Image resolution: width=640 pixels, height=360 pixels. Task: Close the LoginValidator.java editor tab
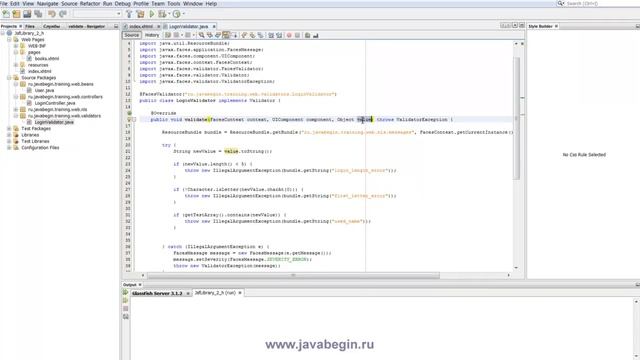[214, 27]
